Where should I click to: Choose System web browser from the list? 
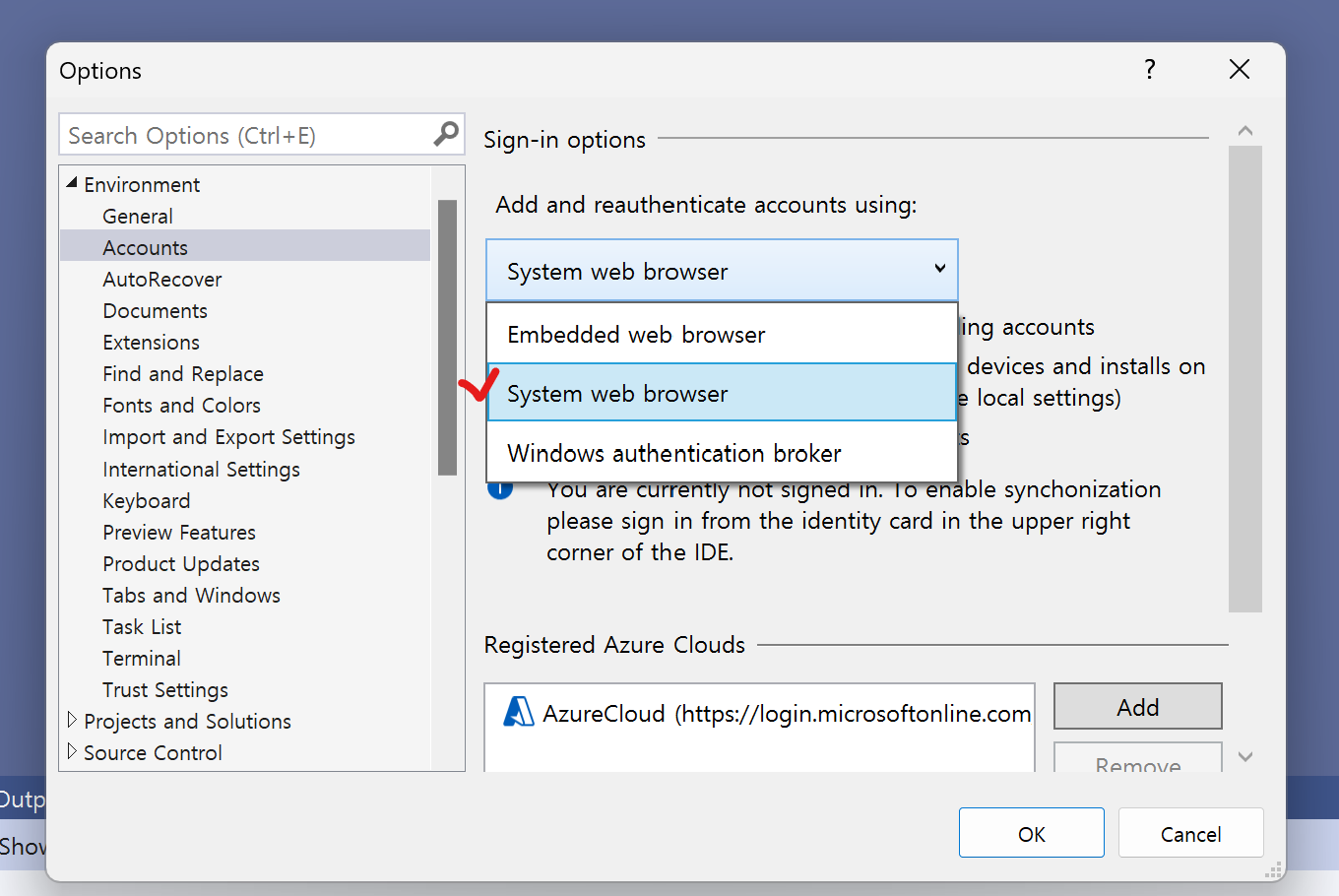click(722, 393)
